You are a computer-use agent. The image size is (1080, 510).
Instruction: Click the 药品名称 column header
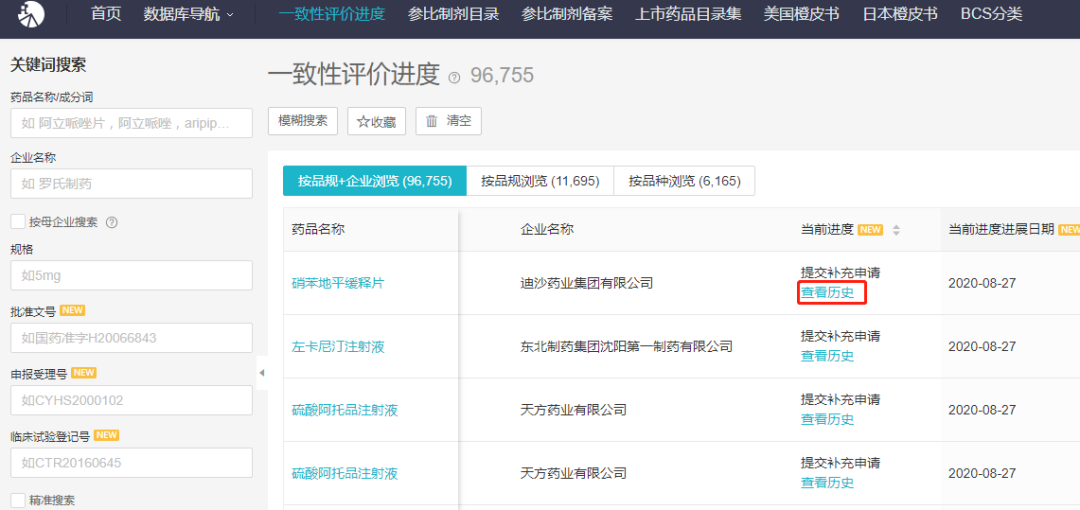(x=318, y=230)
